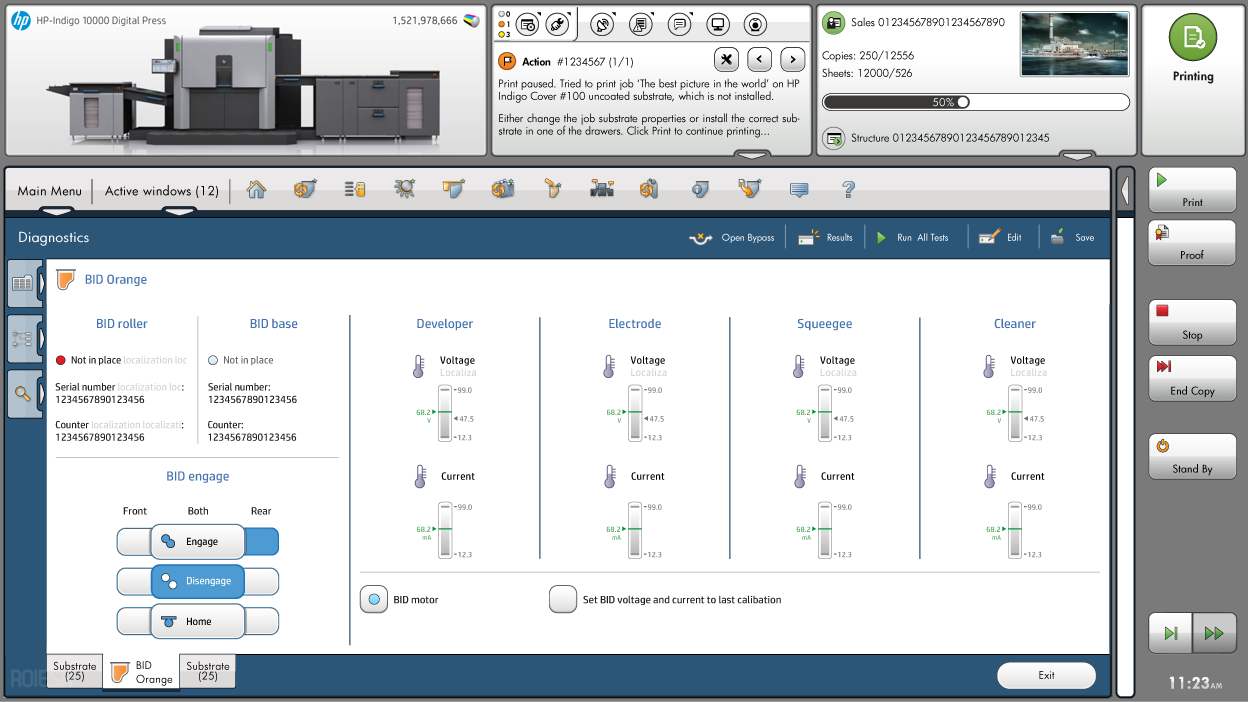Click Open Bypass in Diagnostics bar
The width and height of the screenshot is (1248, 702).
(x=732, y=238)
